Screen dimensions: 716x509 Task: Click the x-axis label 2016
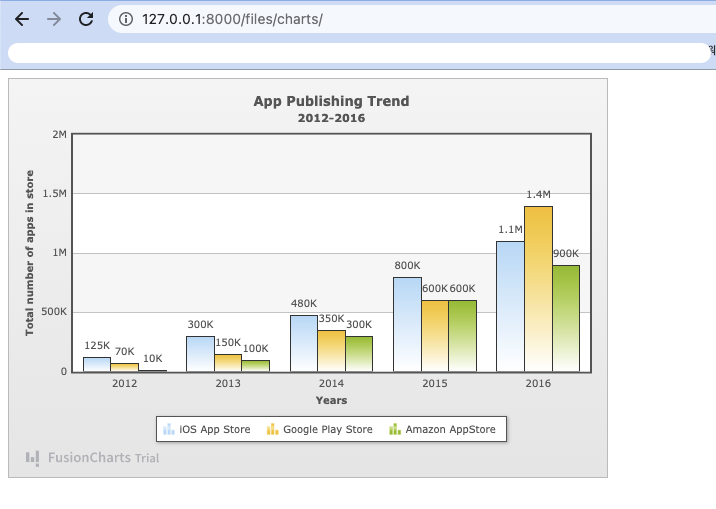[538, 383]
